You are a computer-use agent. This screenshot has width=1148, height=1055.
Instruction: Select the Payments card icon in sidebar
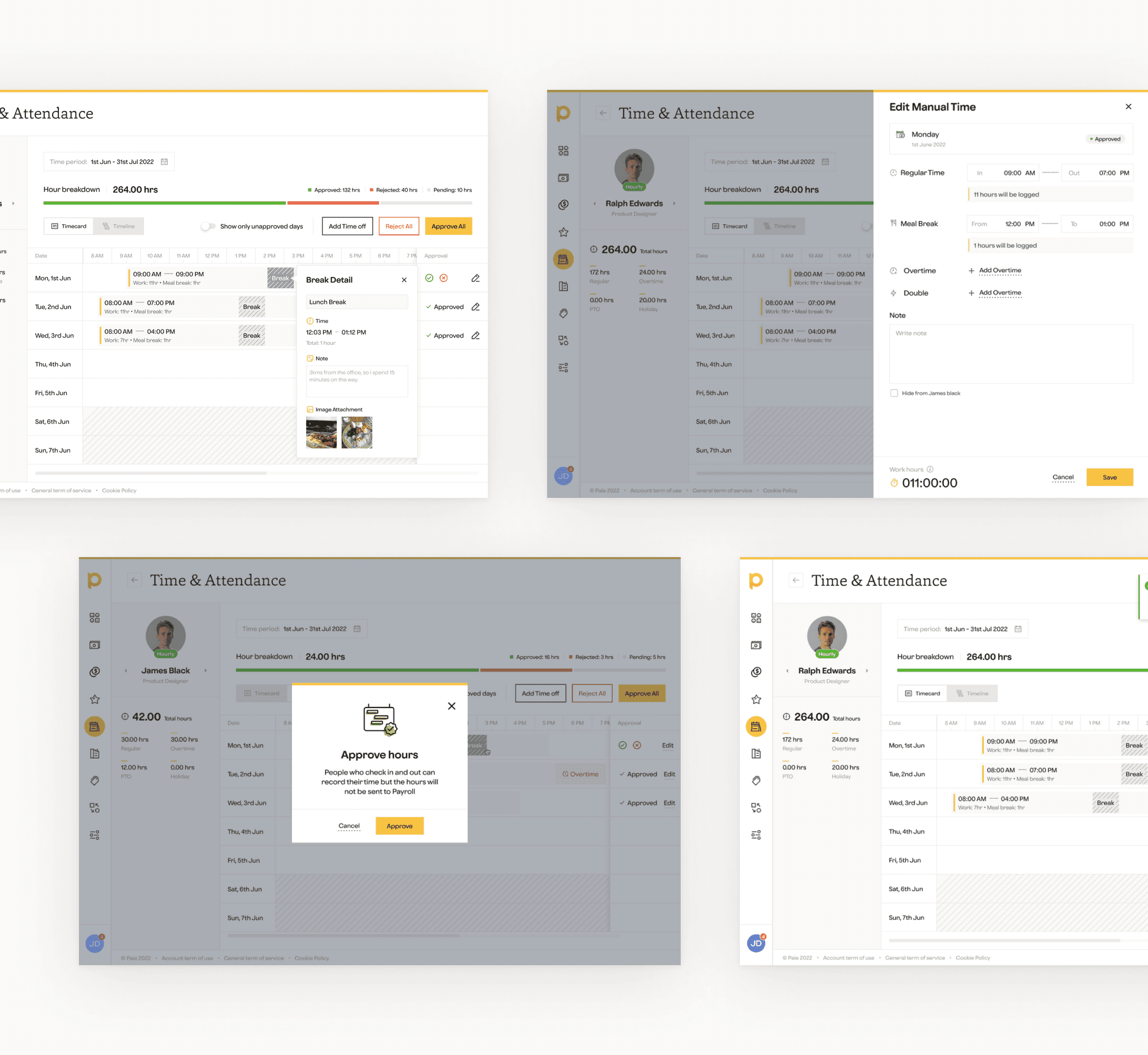coord(564,178)
